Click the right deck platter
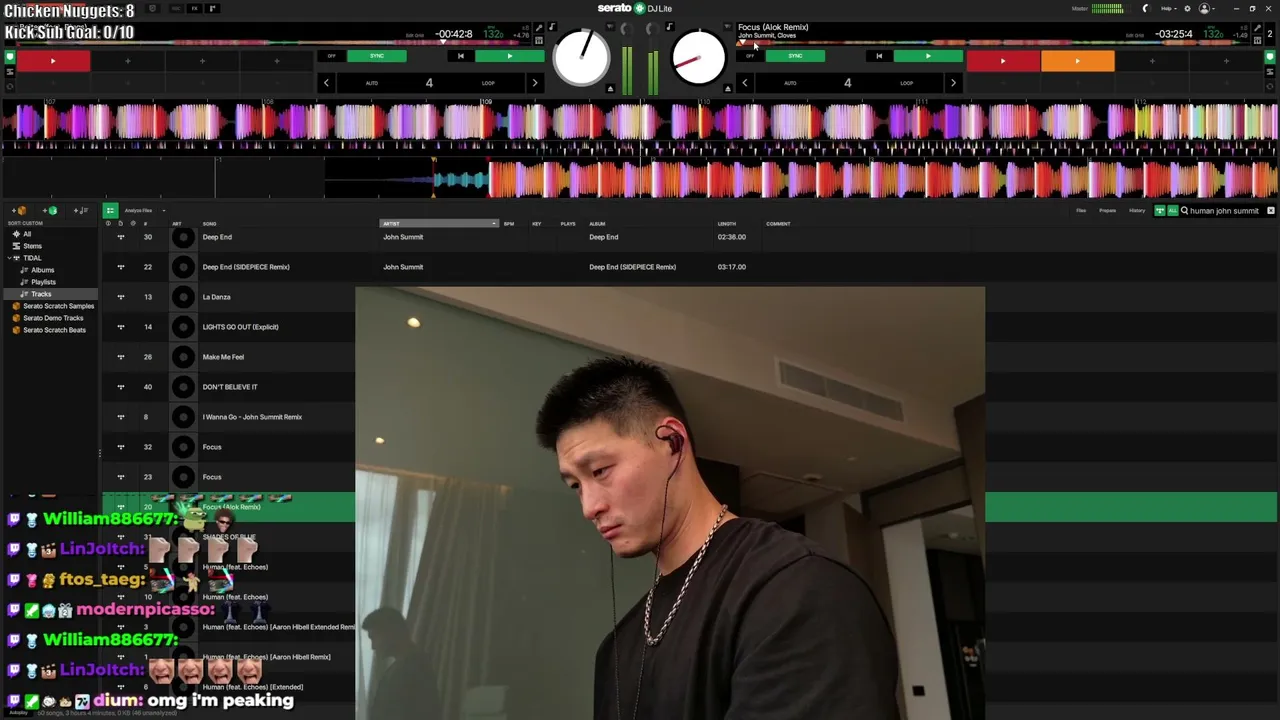Screen dimensions: 1280x720 [x=698, y=57]
